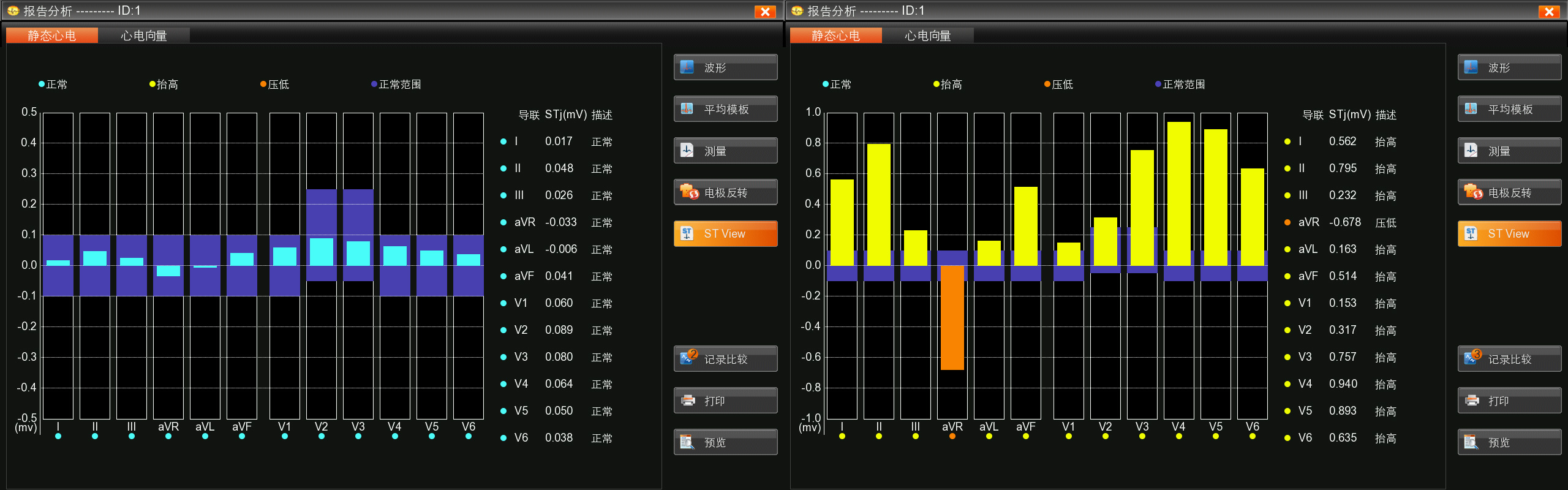
Task: Open the 静态心电 tab in right window
Action: (836, 36)
